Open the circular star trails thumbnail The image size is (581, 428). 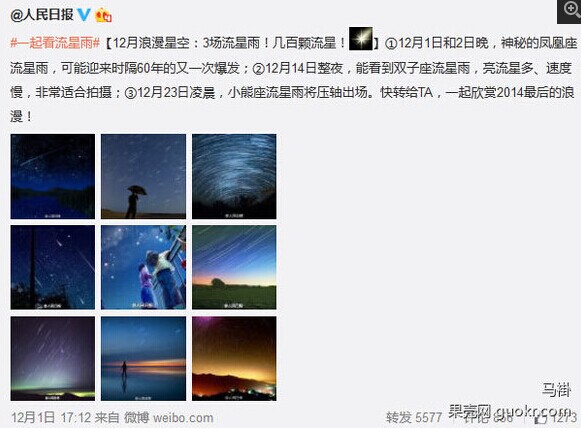pyautogui.click(x=234, y=176)
